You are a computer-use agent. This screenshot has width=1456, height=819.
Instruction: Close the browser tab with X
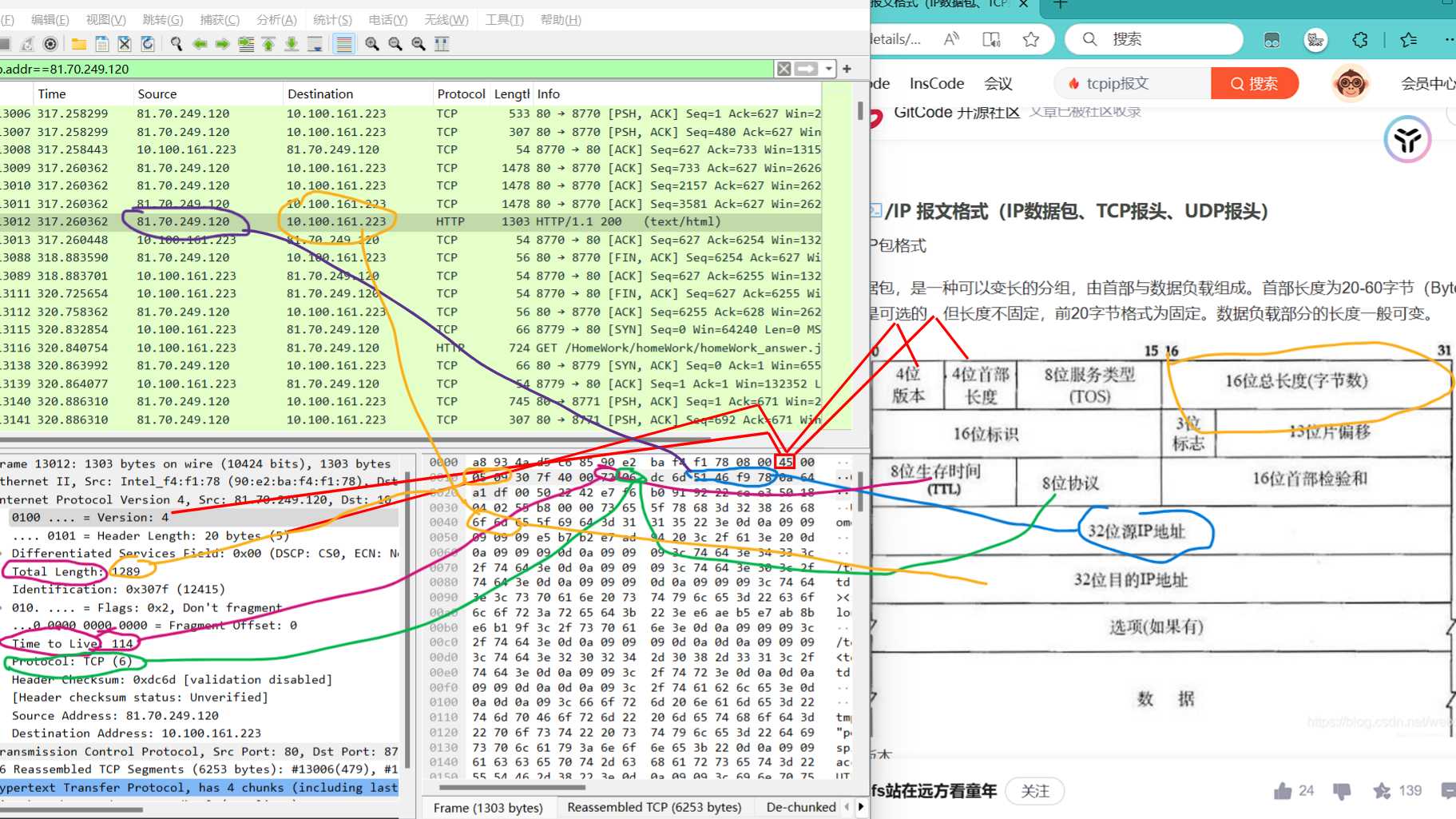click(1023, 4)
